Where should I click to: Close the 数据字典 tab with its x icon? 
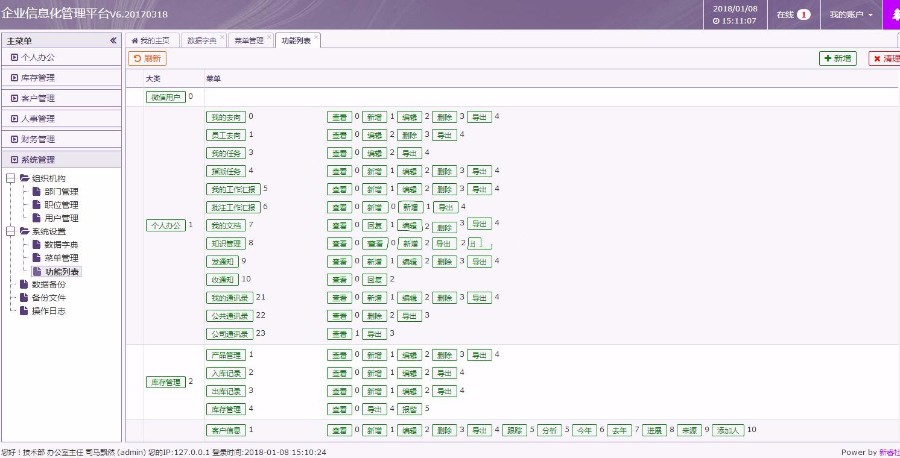tap(222, 38)
